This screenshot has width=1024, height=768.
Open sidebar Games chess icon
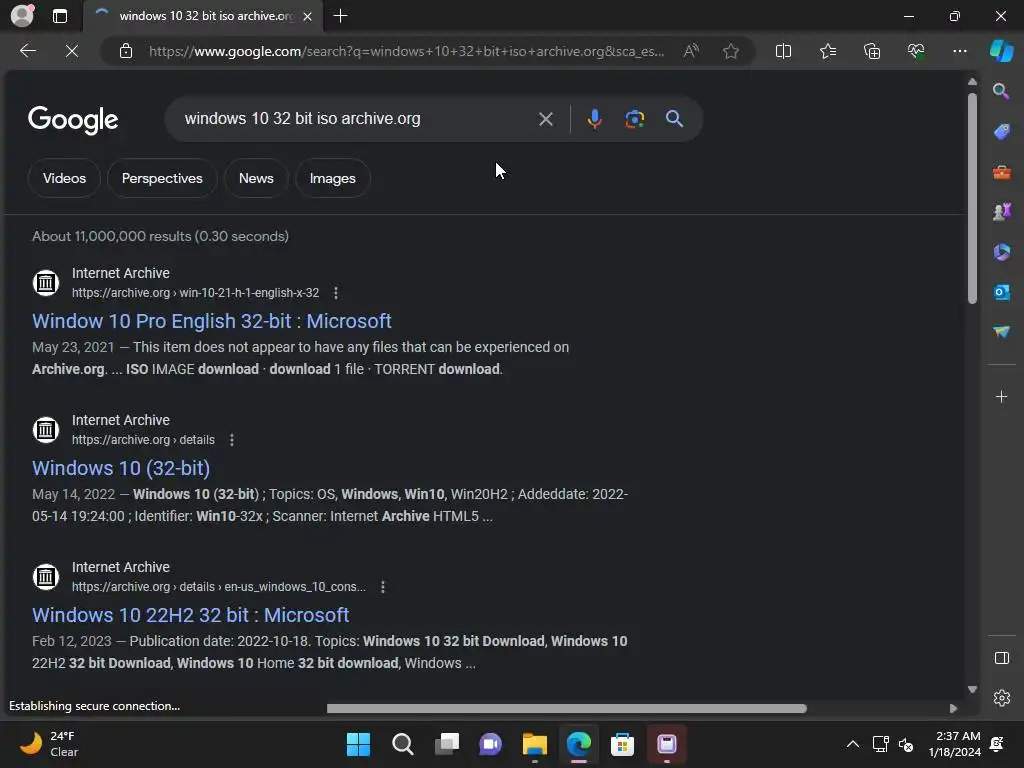pos(1001,212)
